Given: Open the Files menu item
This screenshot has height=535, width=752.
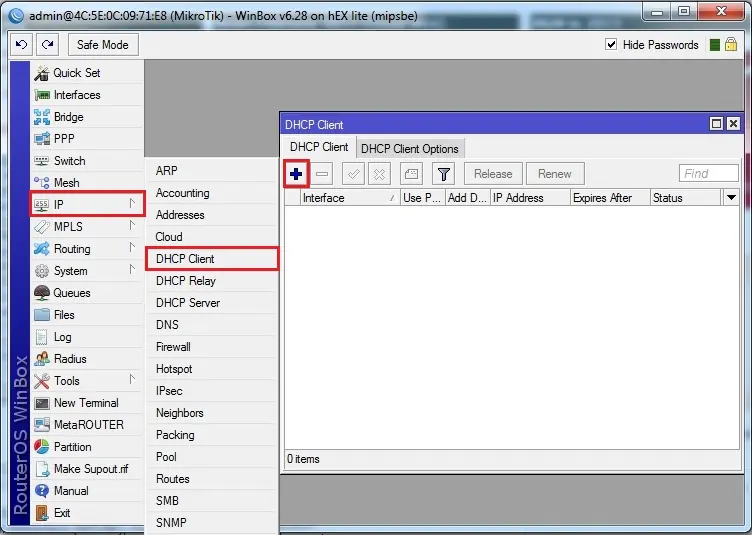Looking at the screenshot, I should pos(88,315).
